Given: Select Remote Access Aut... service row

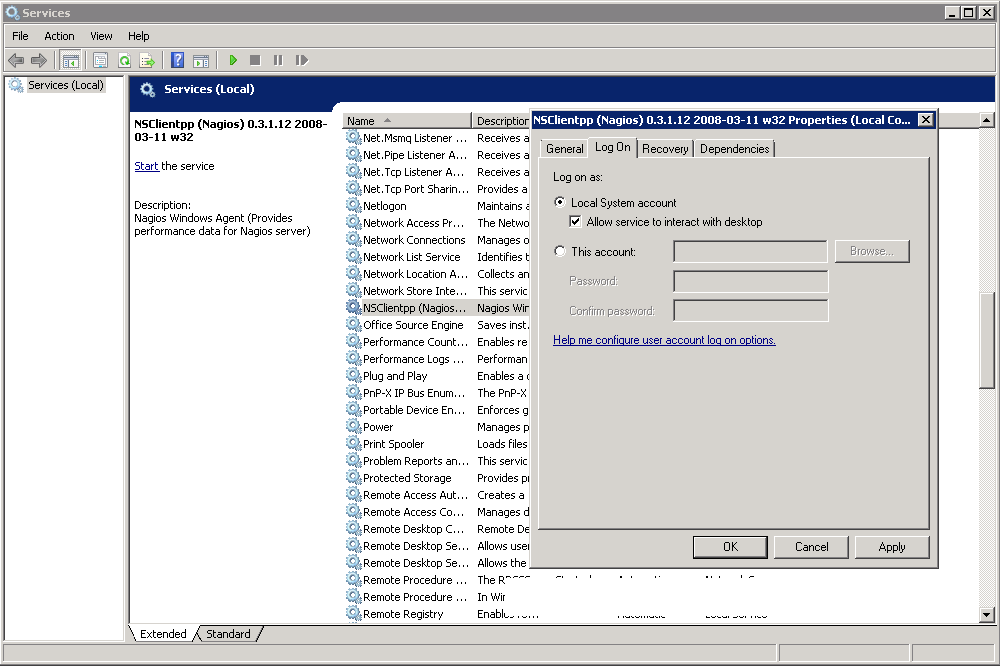Looking at the screenshot, I should point(438,495).
